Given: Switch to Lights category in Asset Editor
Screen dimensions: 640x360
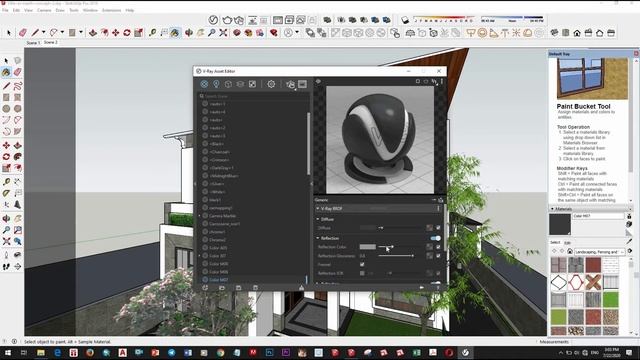Looking at the screenshot, I should (x=216, y=84).
